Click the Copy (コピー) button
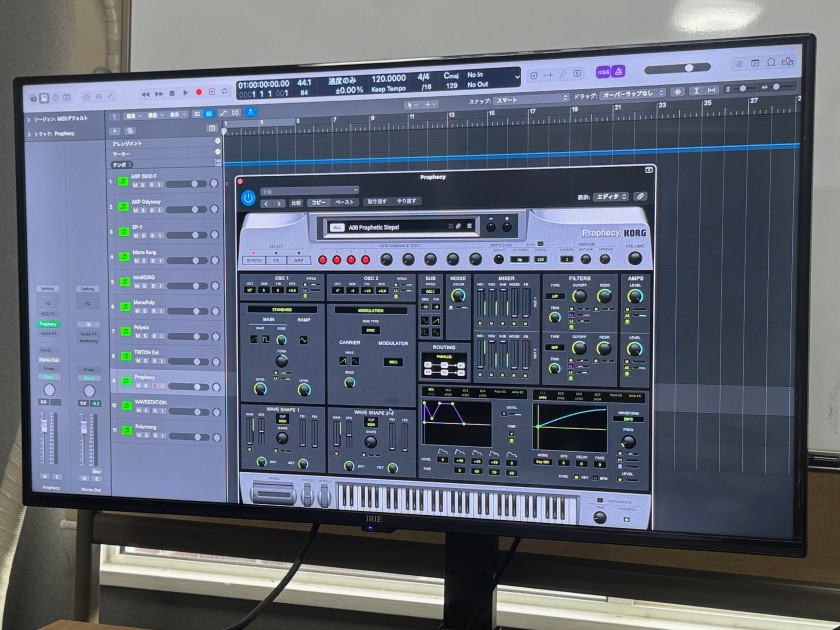Viewport: 840px width, 630px height. (318, 202)
